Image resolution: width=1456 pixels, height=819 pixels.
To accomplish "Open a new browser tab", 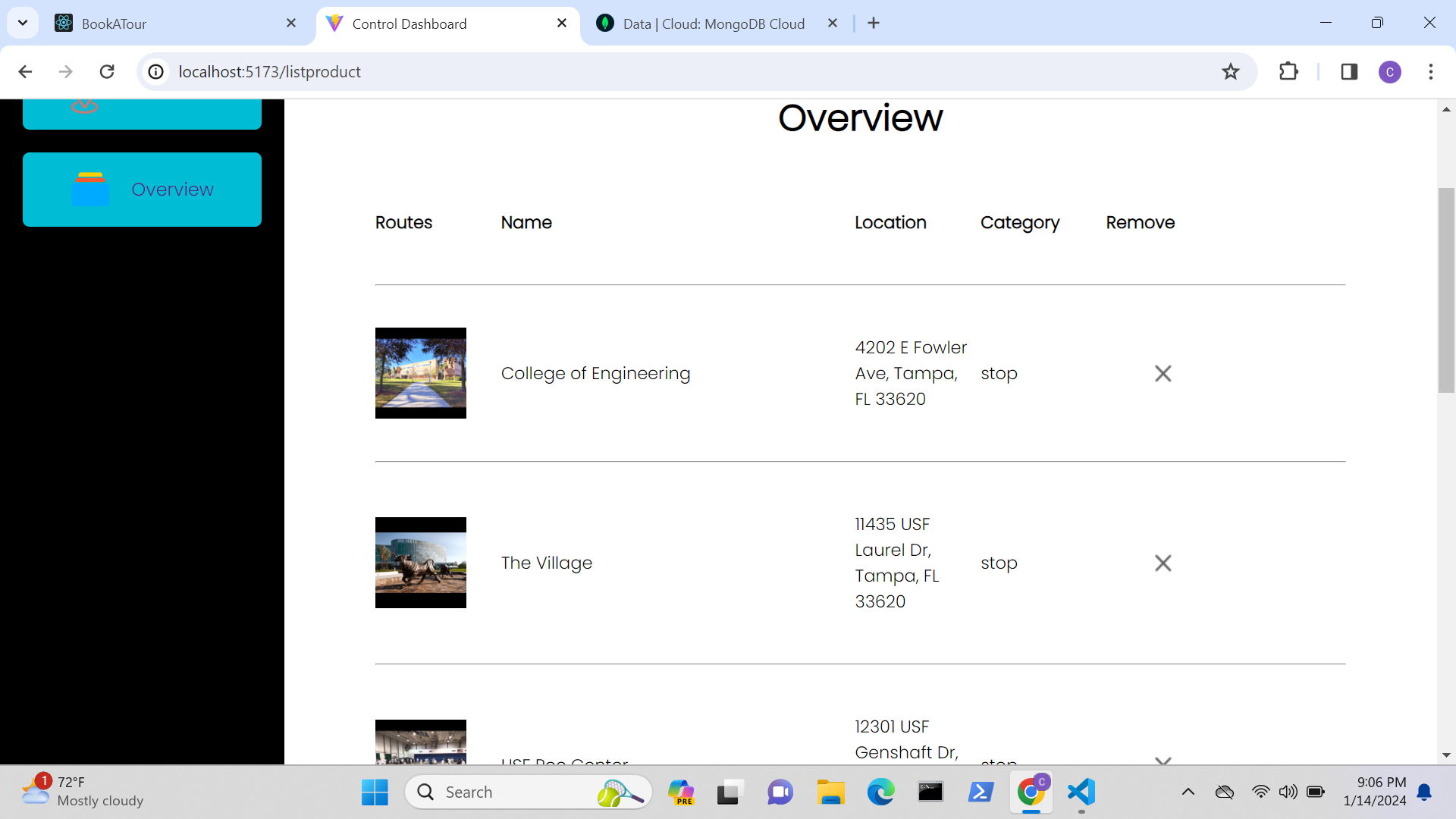I will click(x=874, y=24).
